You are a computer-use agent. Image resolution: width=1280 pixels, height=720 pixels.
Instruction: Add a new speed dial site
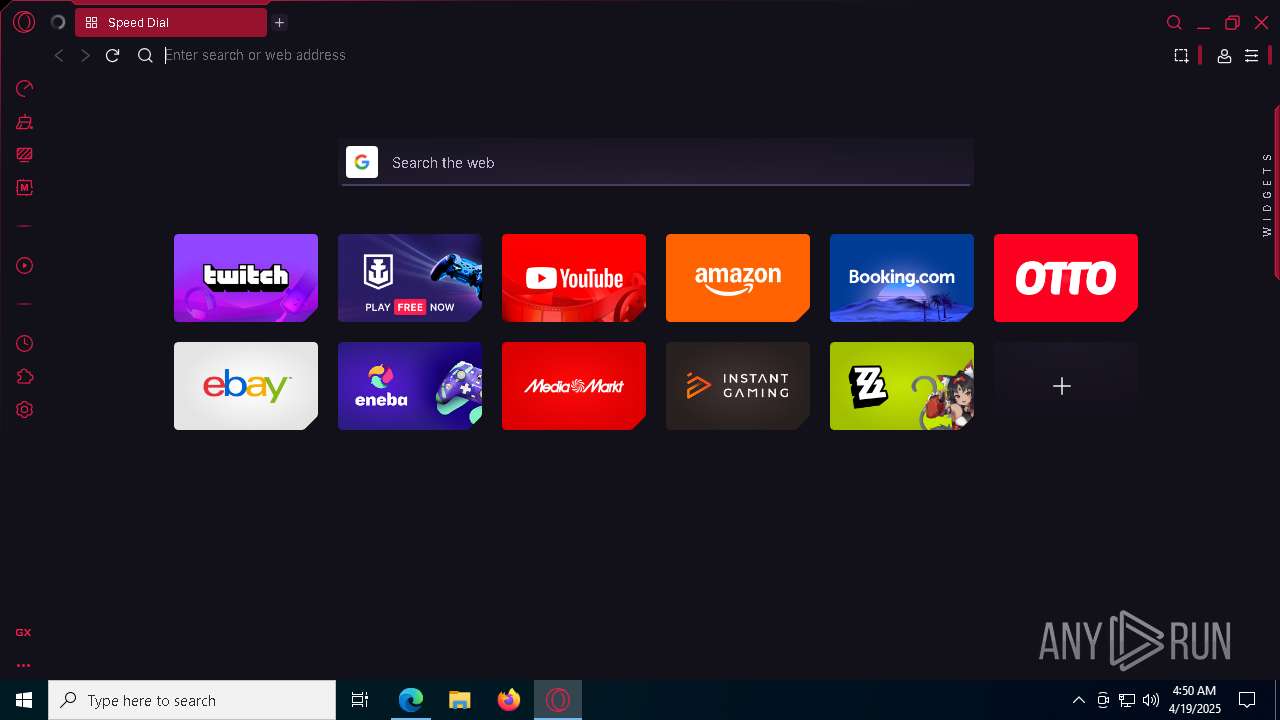click(1066, 386)
